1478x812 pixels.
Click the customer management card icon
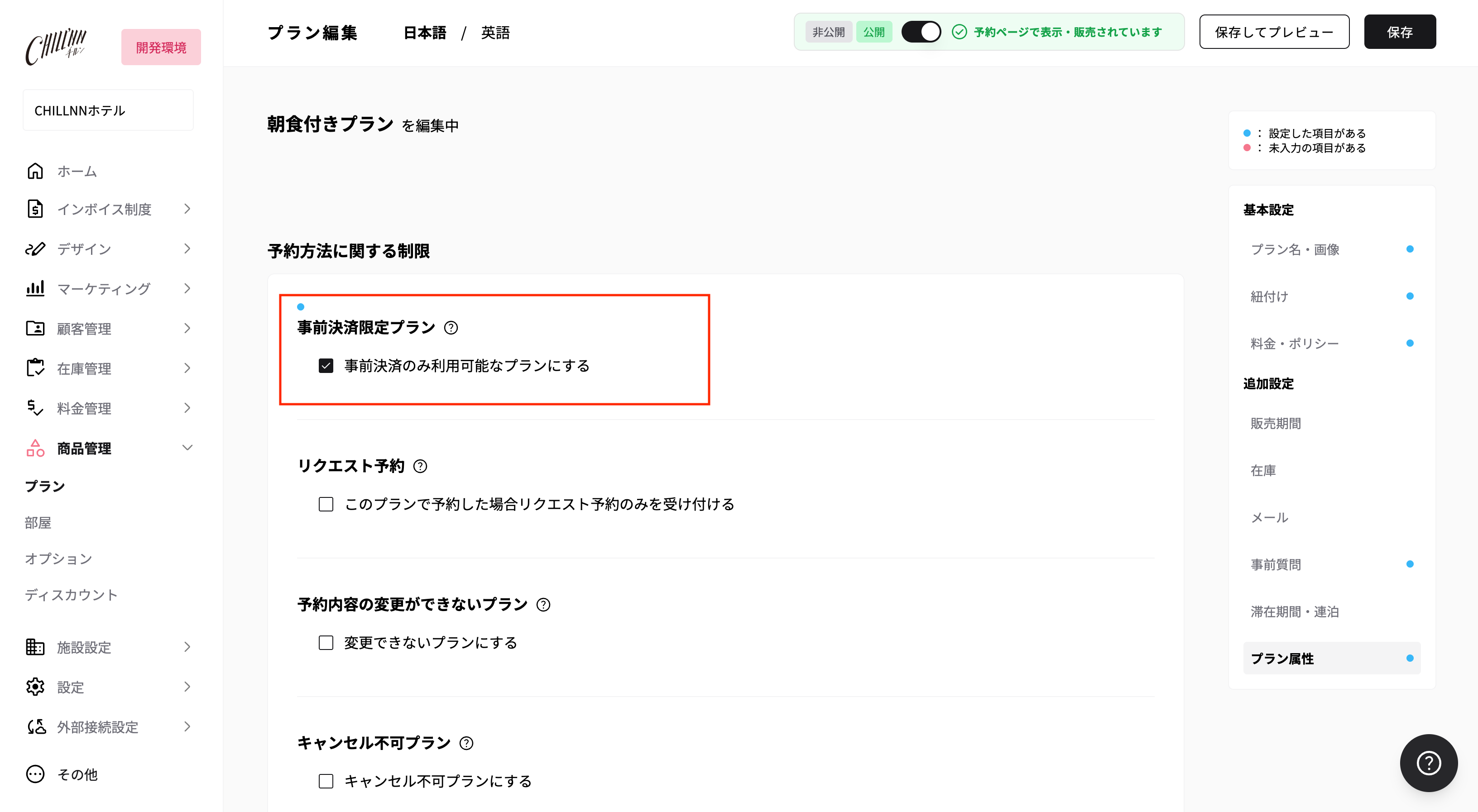click(35, 328)
